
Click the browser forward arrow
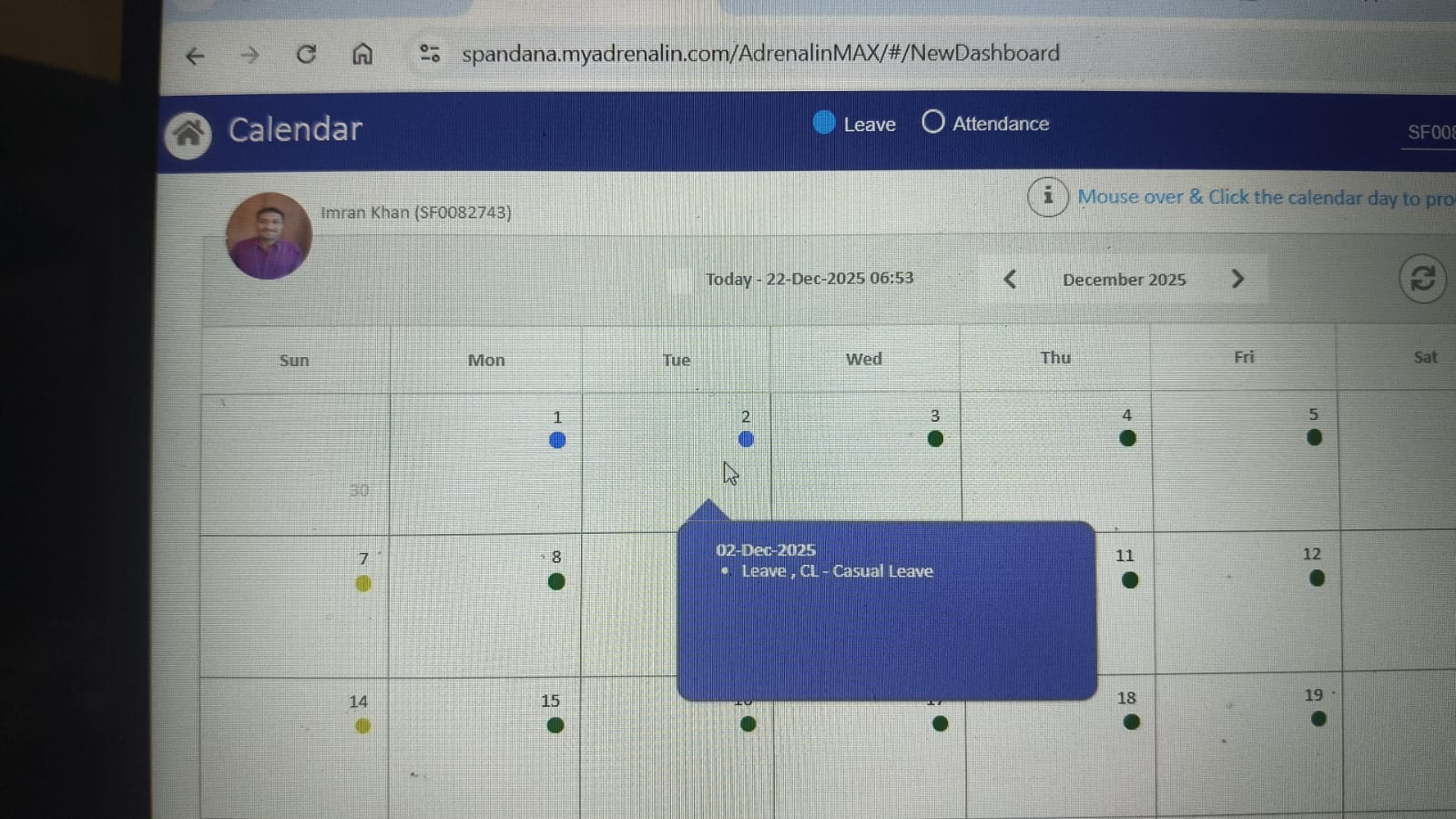pyautogui.click(x=249, y=56)
